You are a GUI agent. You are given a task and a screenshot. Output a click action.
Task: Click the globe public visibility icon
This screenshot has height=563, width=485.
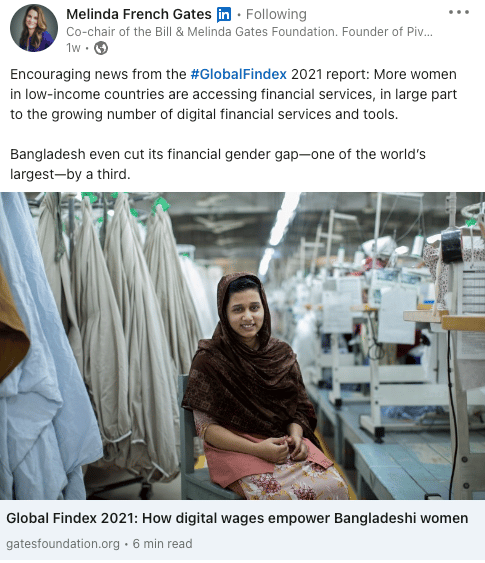tap(101, 48)
